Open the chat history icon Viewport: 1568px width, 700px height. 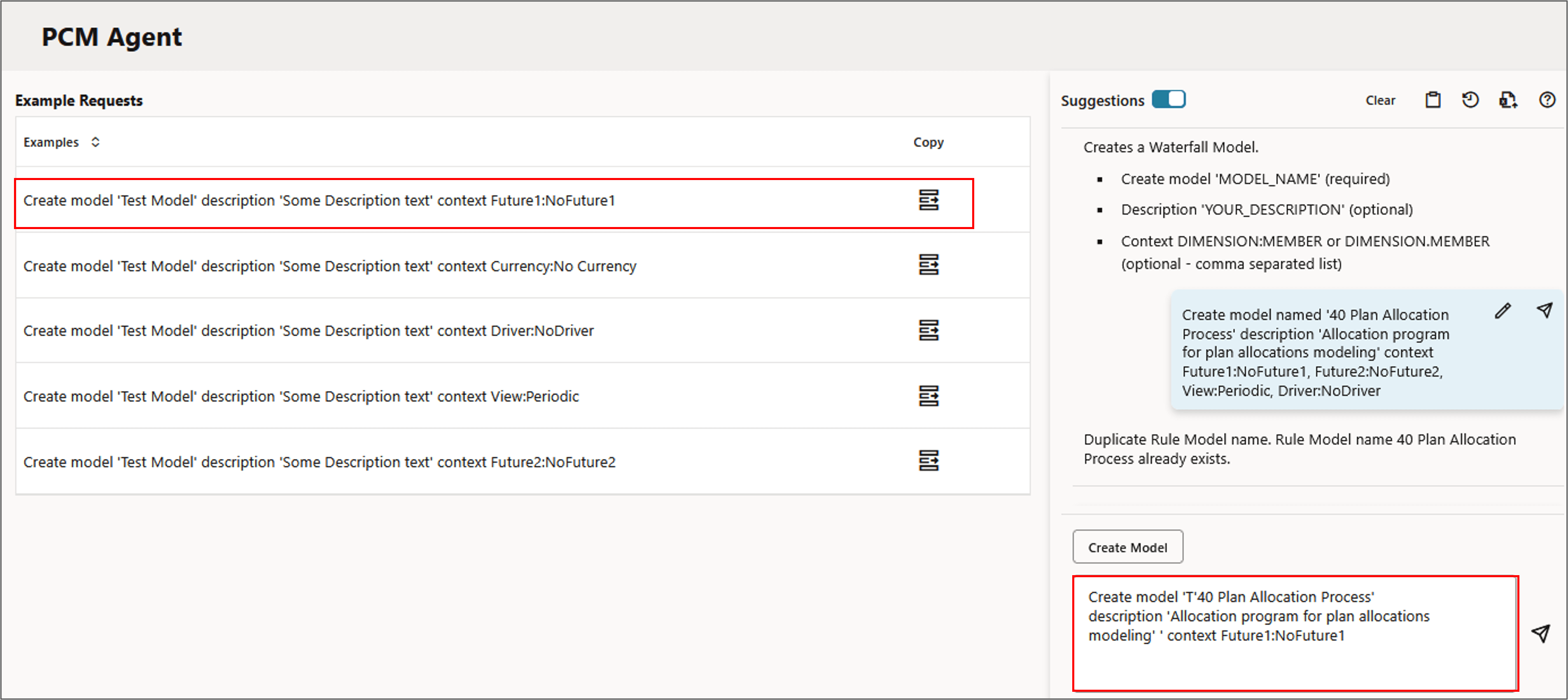tap(1470, 100)
